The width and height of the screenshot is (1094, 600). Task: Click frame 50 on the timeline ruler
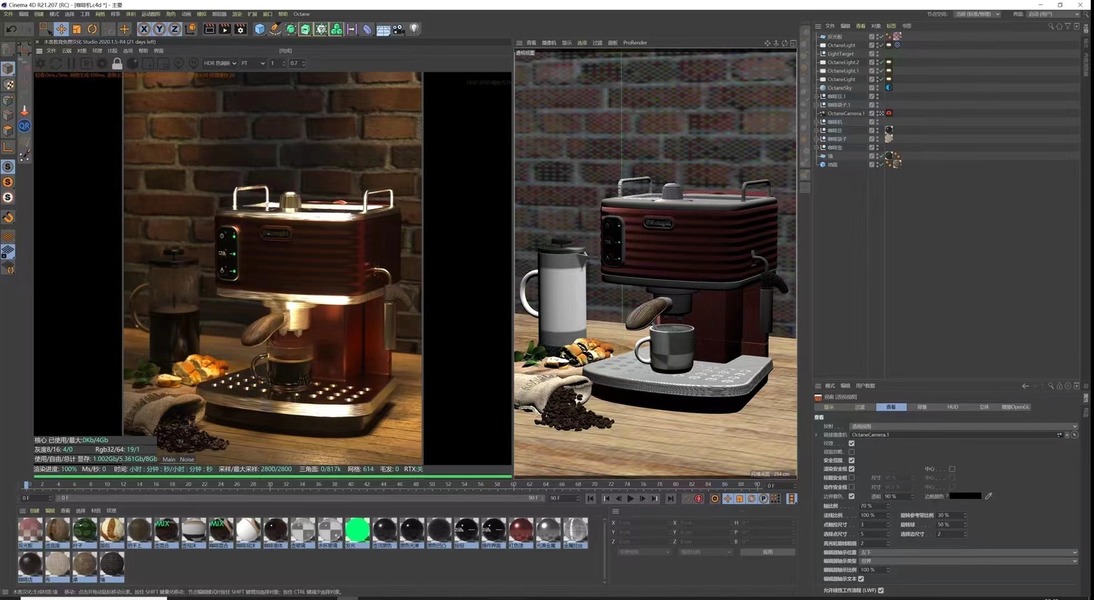431,484
